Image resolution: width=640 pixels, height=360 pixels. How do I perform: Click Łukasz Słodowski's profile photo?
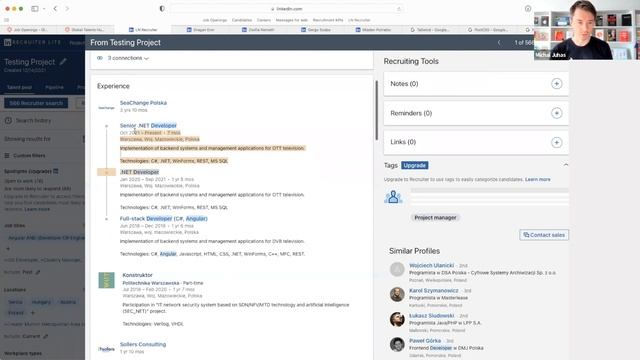[x=397, y=319]
